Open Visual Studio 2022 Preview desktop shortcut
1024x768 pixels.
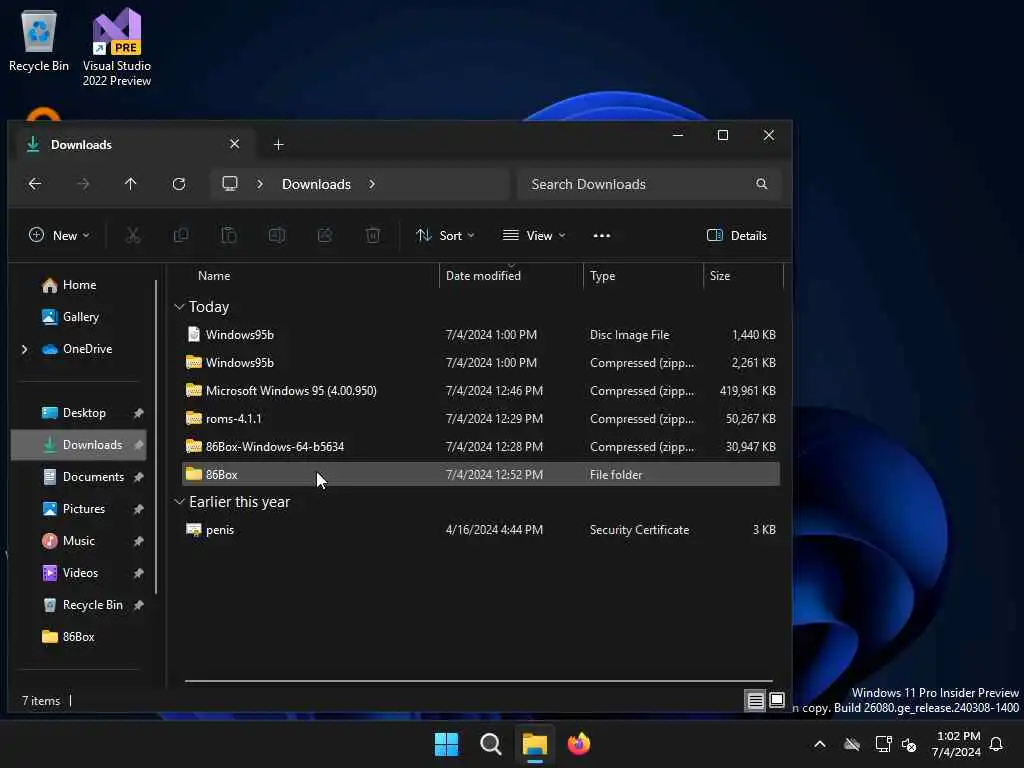(117, 47)
